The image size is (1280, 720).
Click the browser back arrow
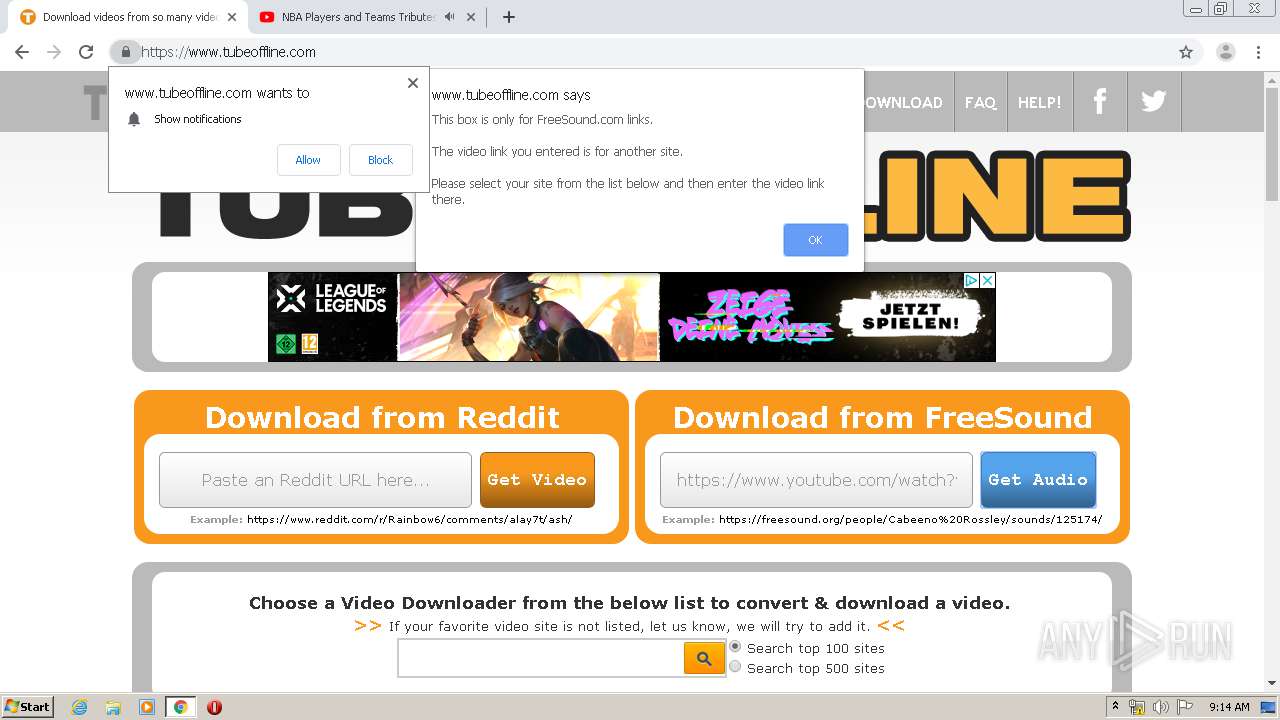tap(22, 52)
